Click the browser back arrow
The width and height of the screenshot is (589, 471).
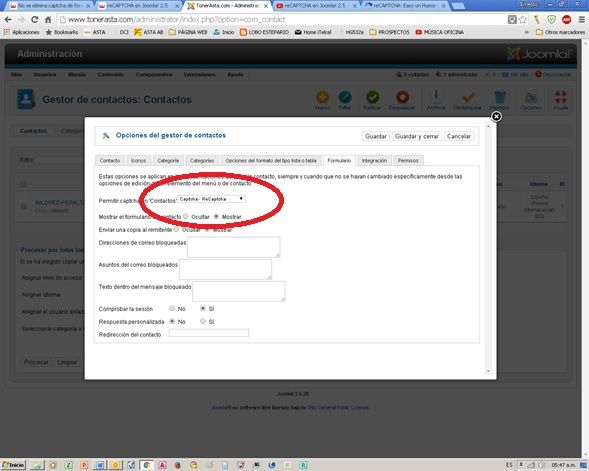pyautogui.click(x=8, y=20)
